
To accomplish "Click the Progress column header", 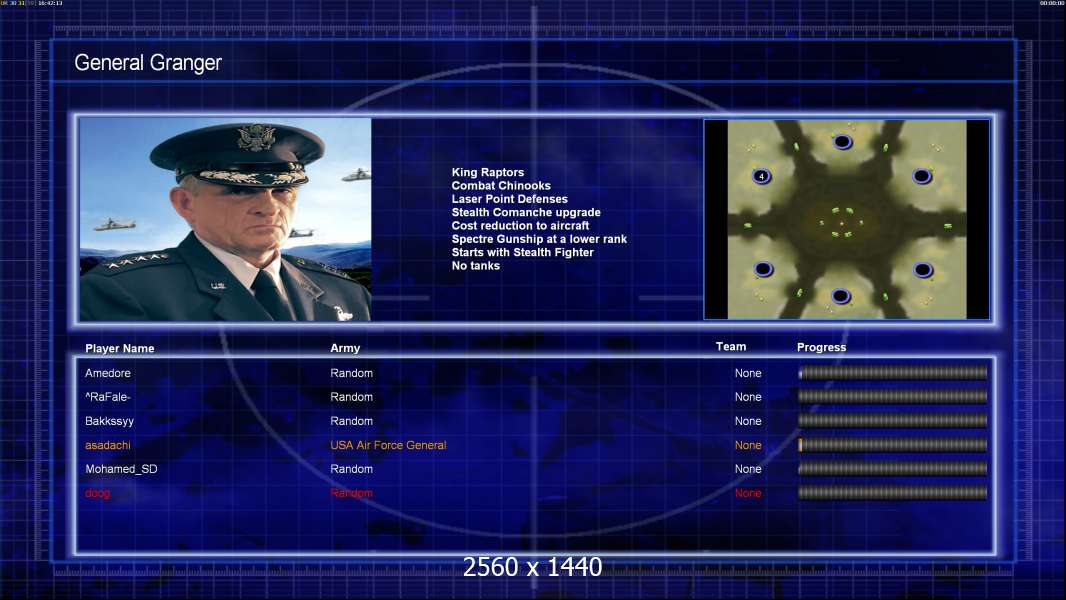I will 821,347.
